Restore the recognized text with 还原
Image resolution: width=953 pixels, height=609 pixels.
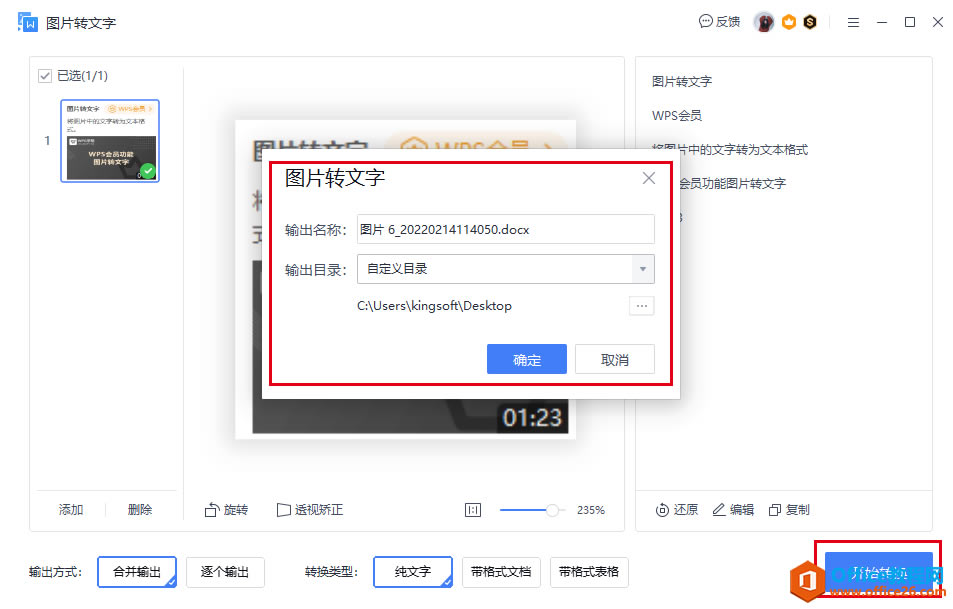point(676,510)
